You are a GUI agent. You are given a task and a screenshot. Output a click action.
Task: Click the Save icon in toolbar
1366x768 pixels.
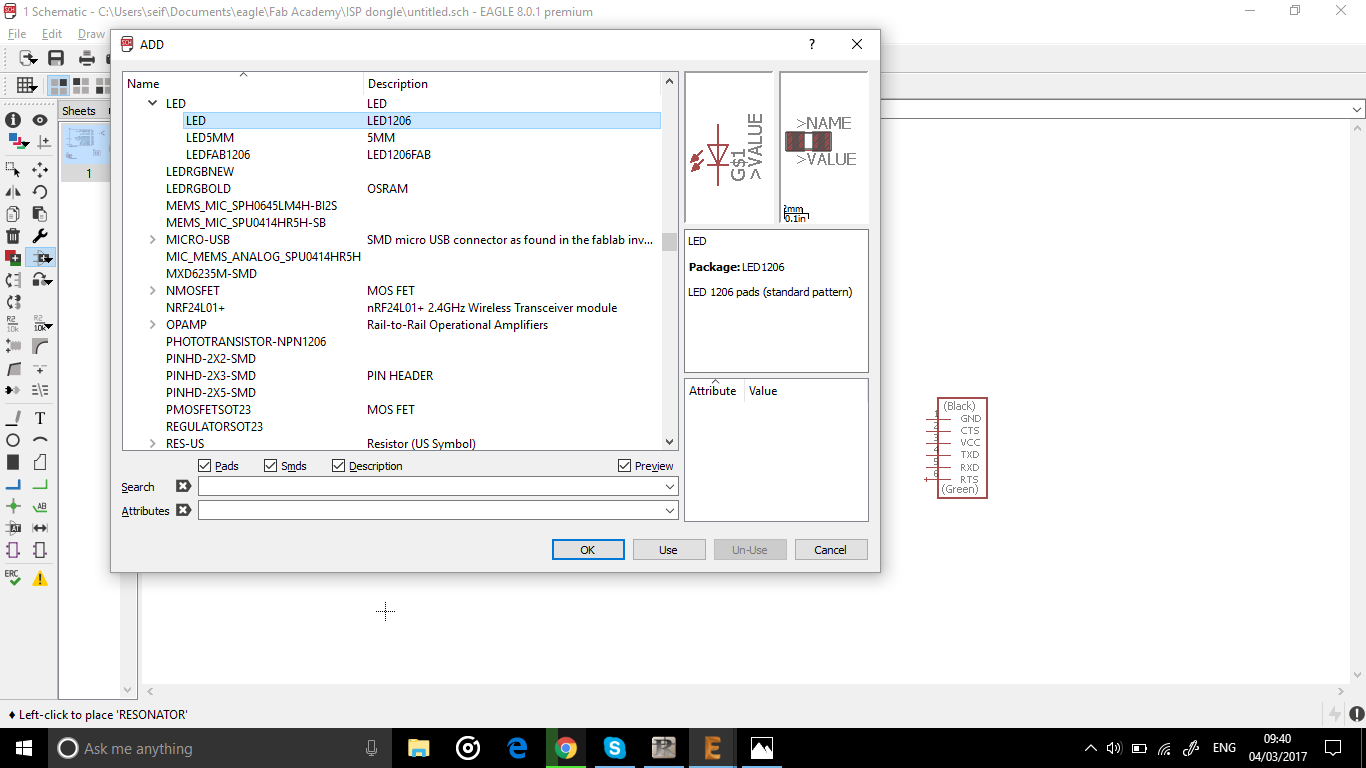(56, 58)
